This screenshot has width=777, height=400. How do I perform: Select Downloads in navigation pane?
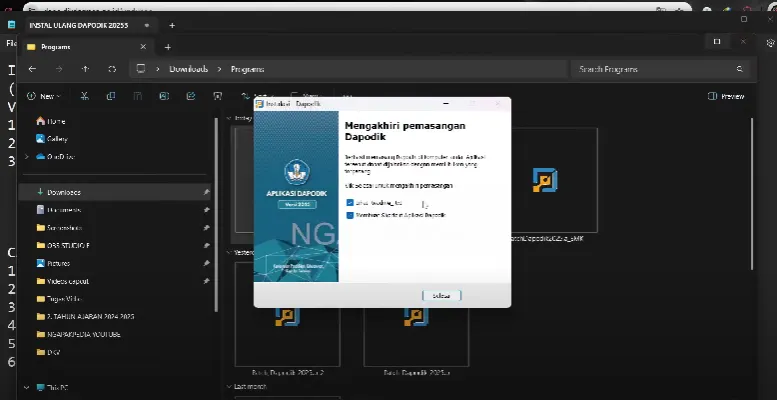click(114, 192)
